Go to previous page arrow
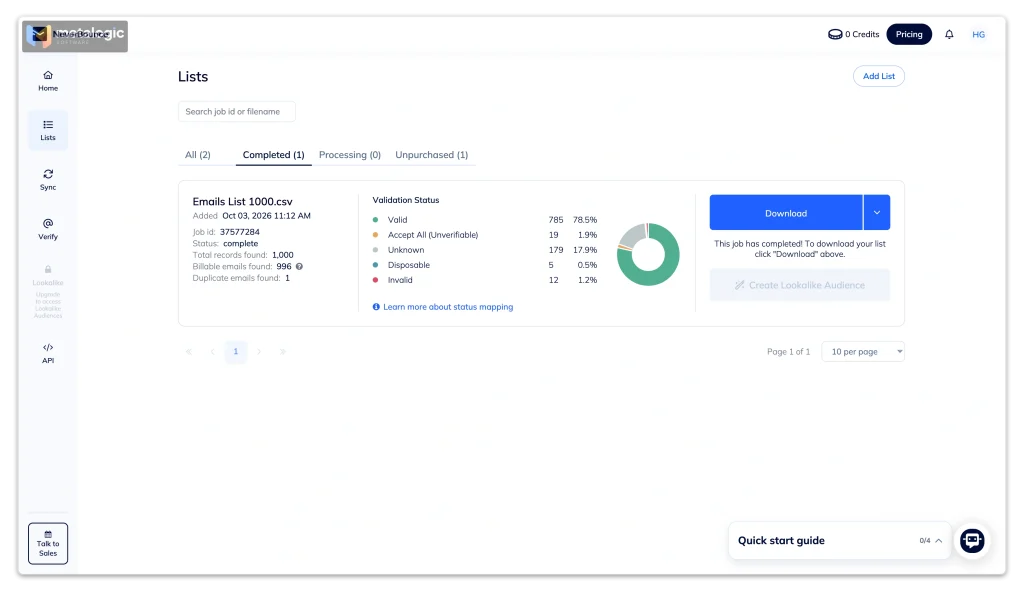 coord(212,352)
